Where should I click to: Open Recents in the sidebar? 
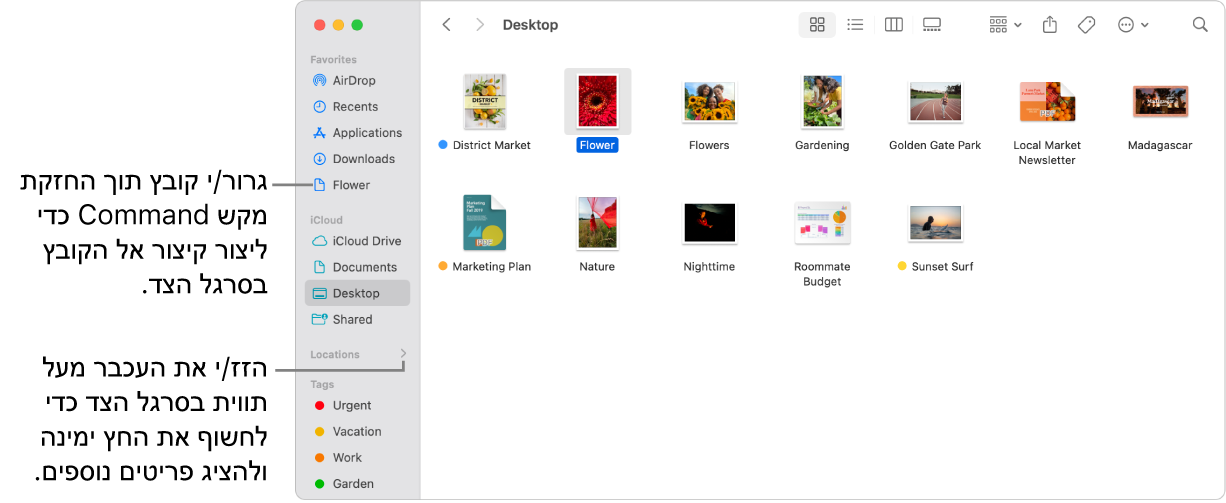(x=357, y=106)
